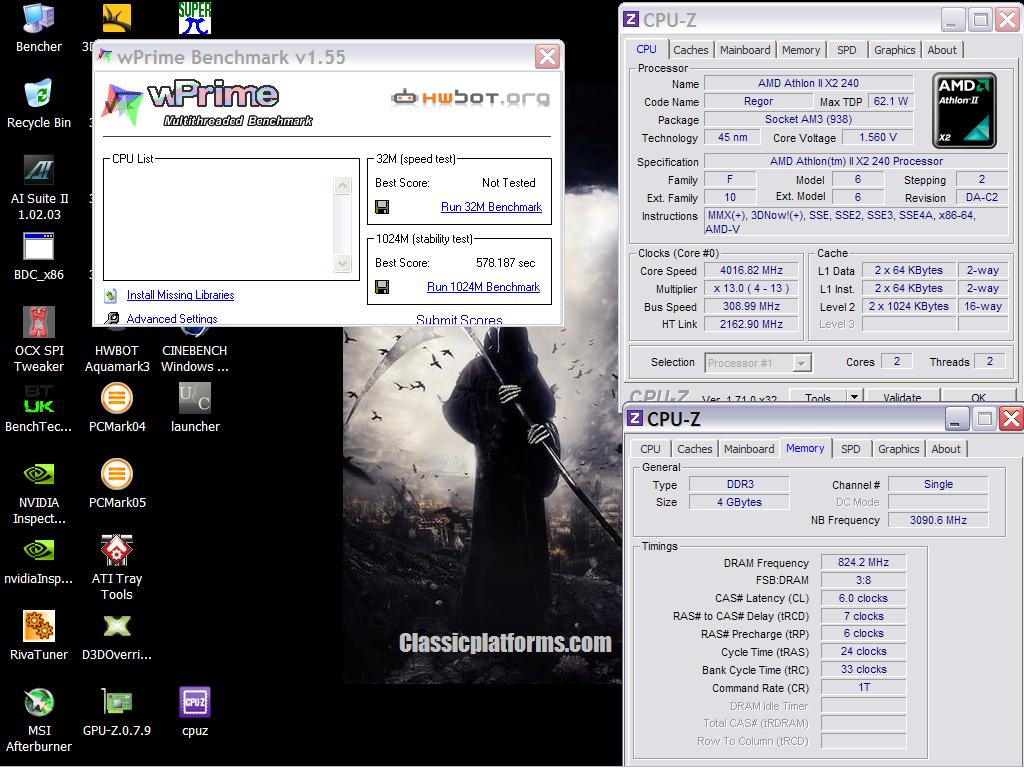1024x768 pixels.
Task: Open the D3DOverrider desktop icon
Action: (117, 636)
